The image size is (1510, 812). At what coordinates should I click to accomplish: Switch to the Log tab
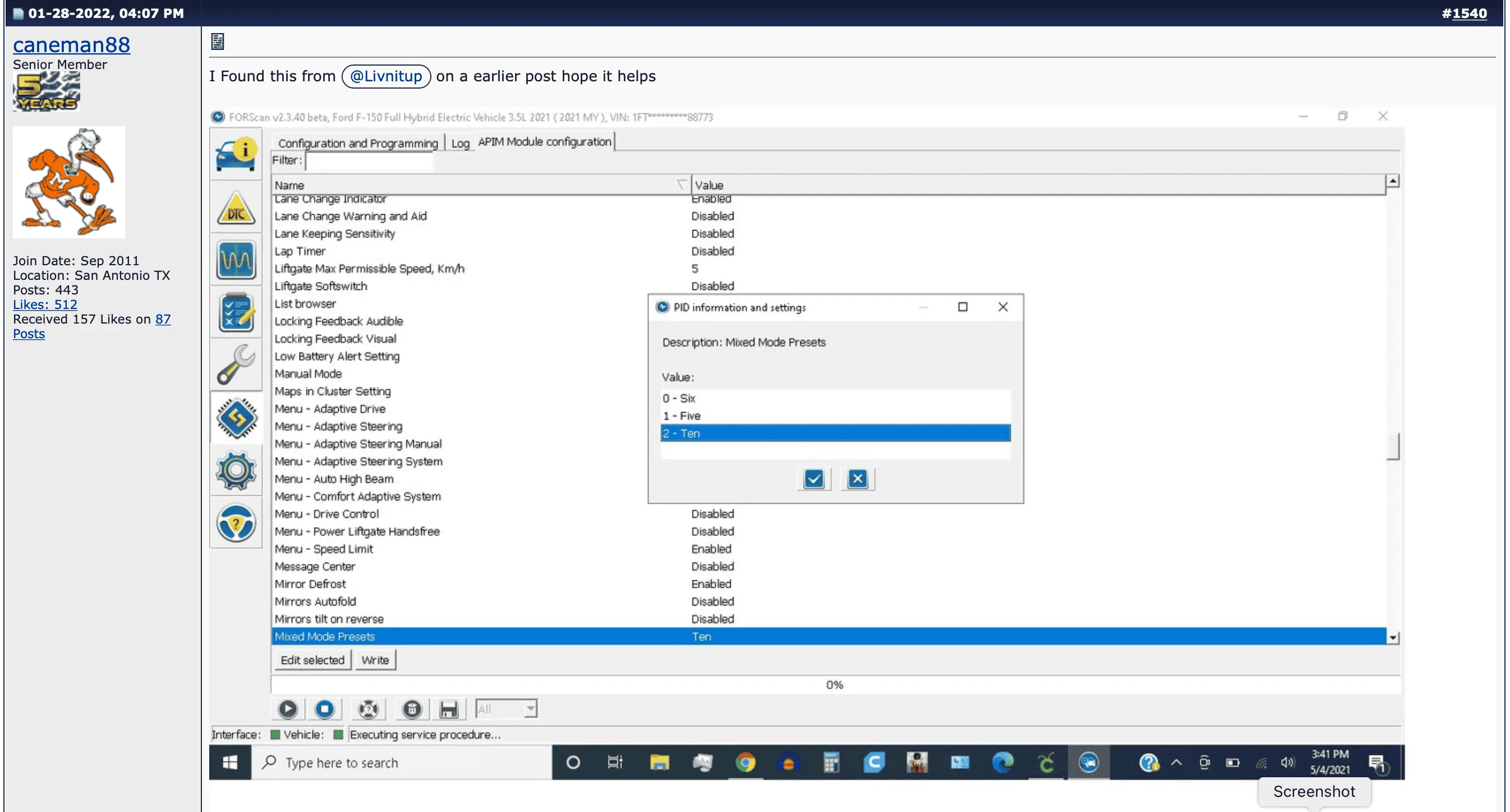pyautogui.click(x=460, y=143)
